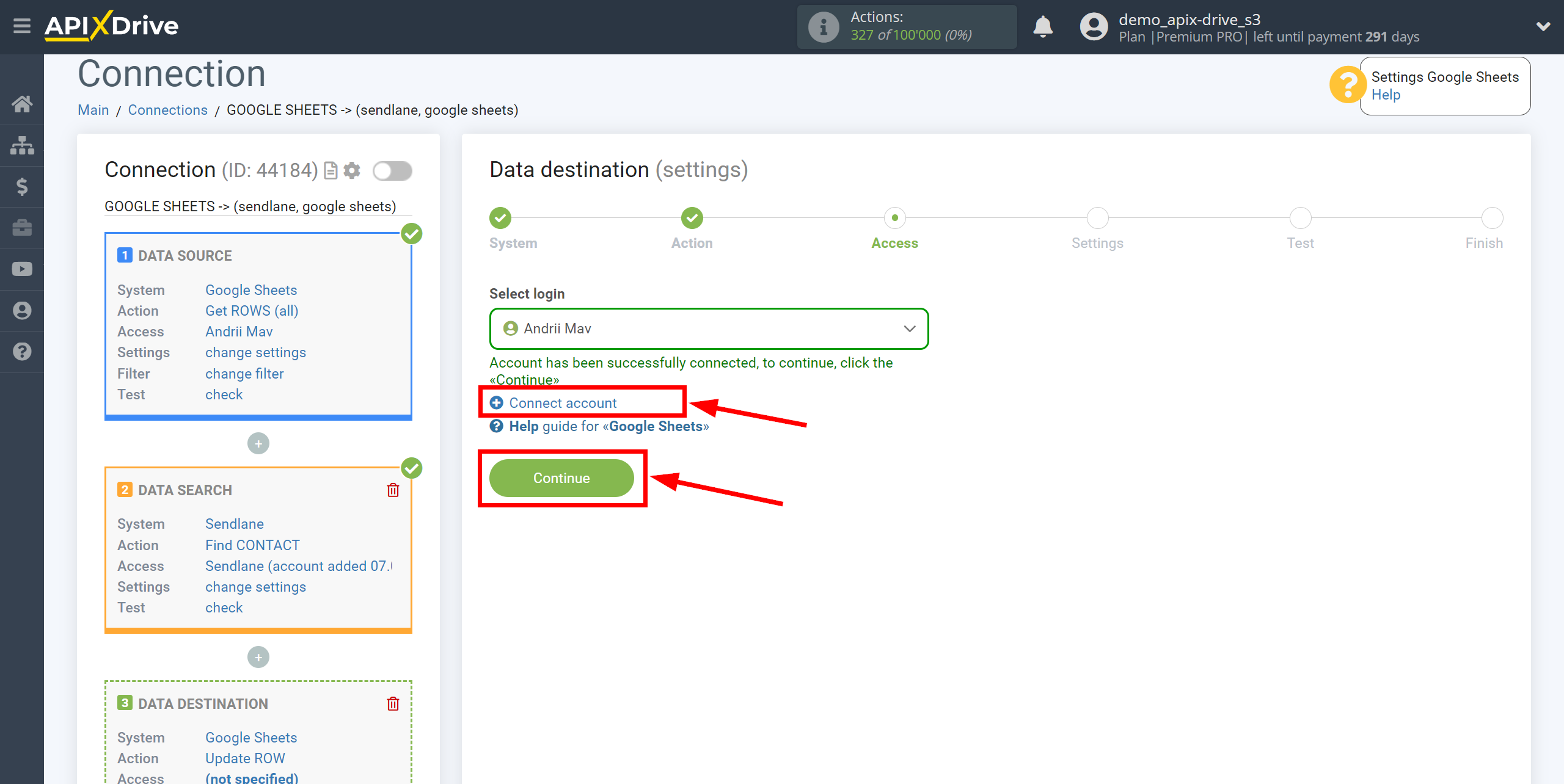The height and width of the screenshot is (784, 1564).
Task: Go to Main breadcrumb
Action: 93,110
